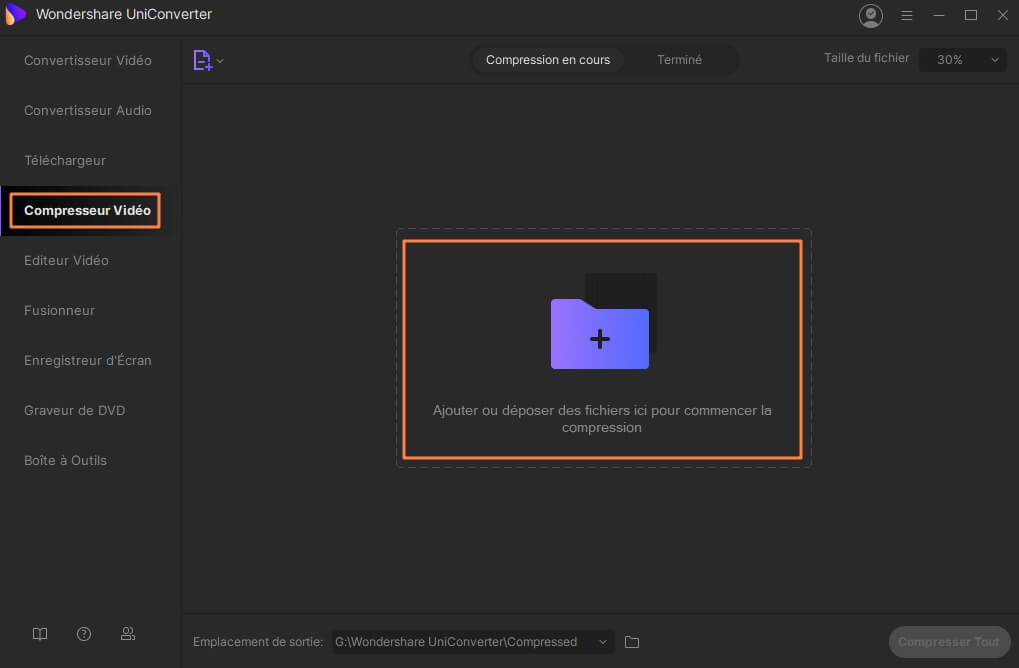Switch to the Terminé tab

tap(679, 60)
